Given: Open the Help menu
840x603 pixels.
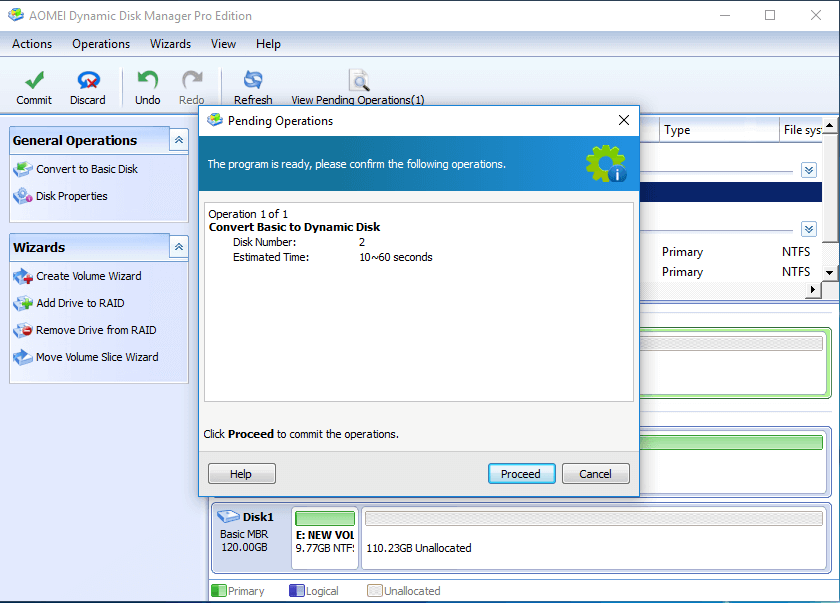Looking at the screenshot, I should pos(268,44).
